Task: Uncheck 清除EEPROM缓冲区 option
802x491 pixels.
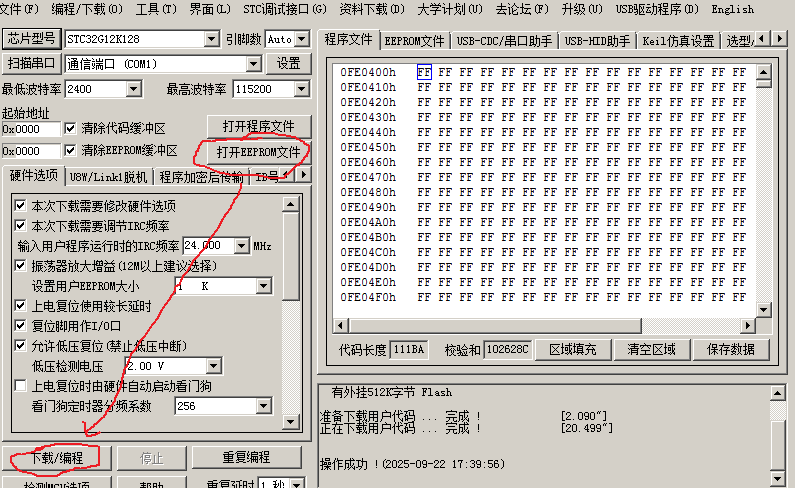Action: click(x=71, y=151)
